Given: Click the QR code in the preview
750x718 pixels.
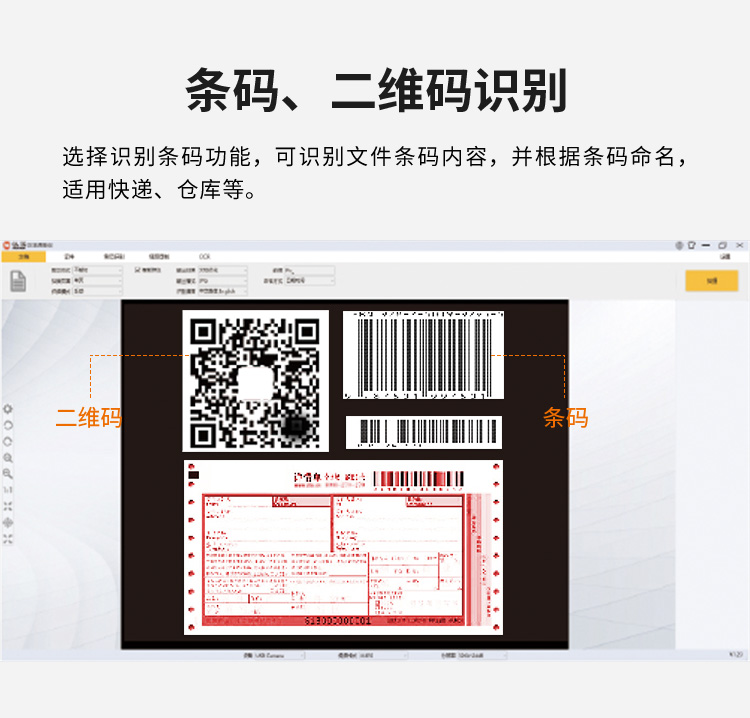Looking at the screenshot, I should click(x=255, y=381).
